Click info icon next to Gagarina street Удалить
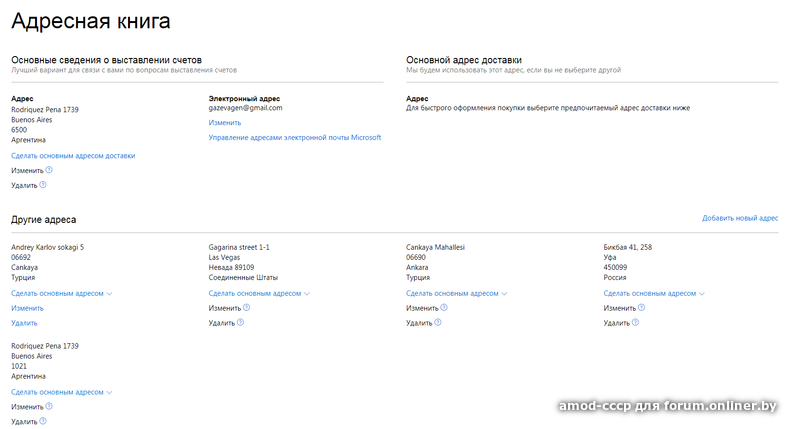 tap(241, 323)
